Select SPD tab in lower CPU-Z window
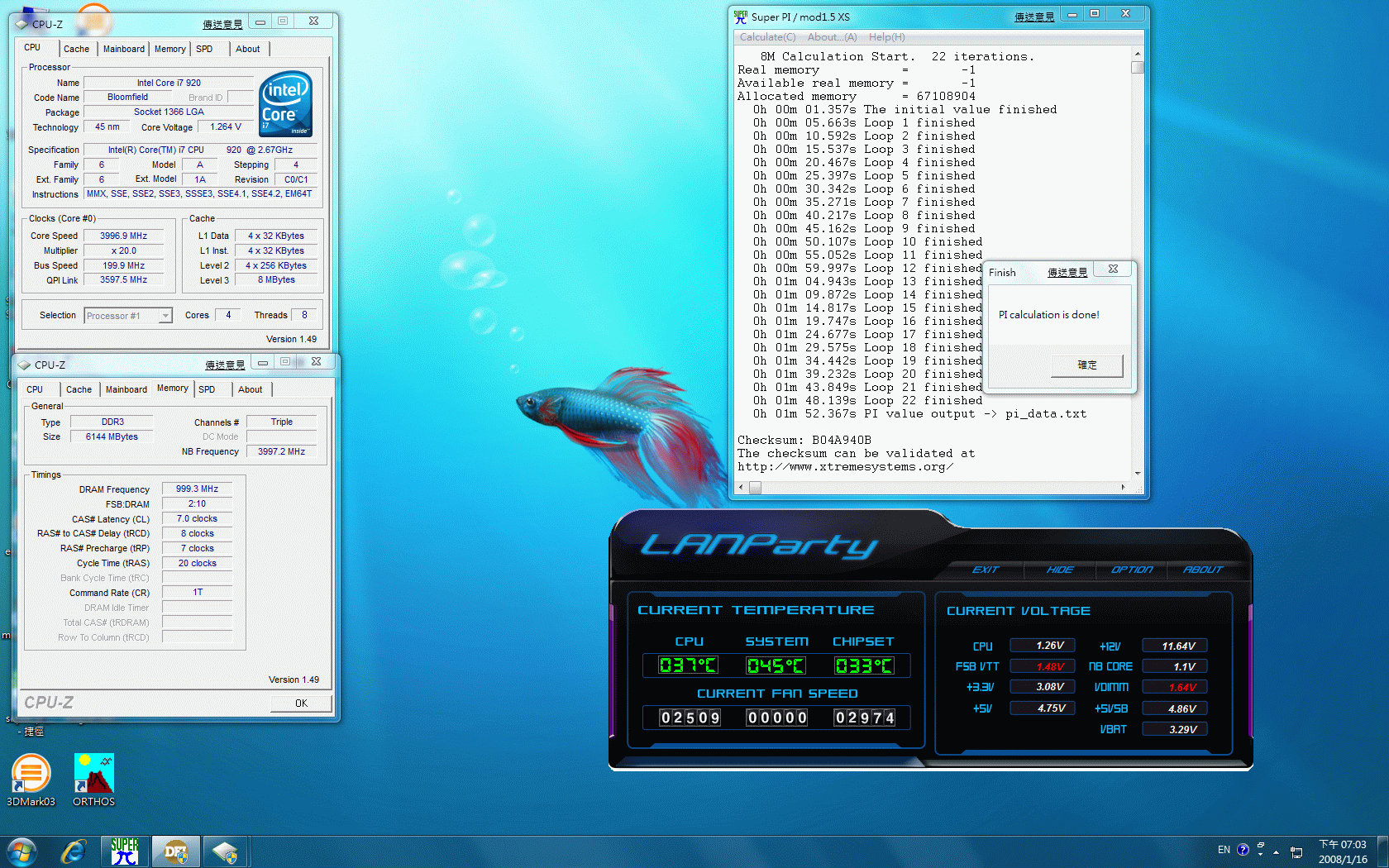Image resolution: width=1389 pixels, height=868 pixels. tap(207, 389)
